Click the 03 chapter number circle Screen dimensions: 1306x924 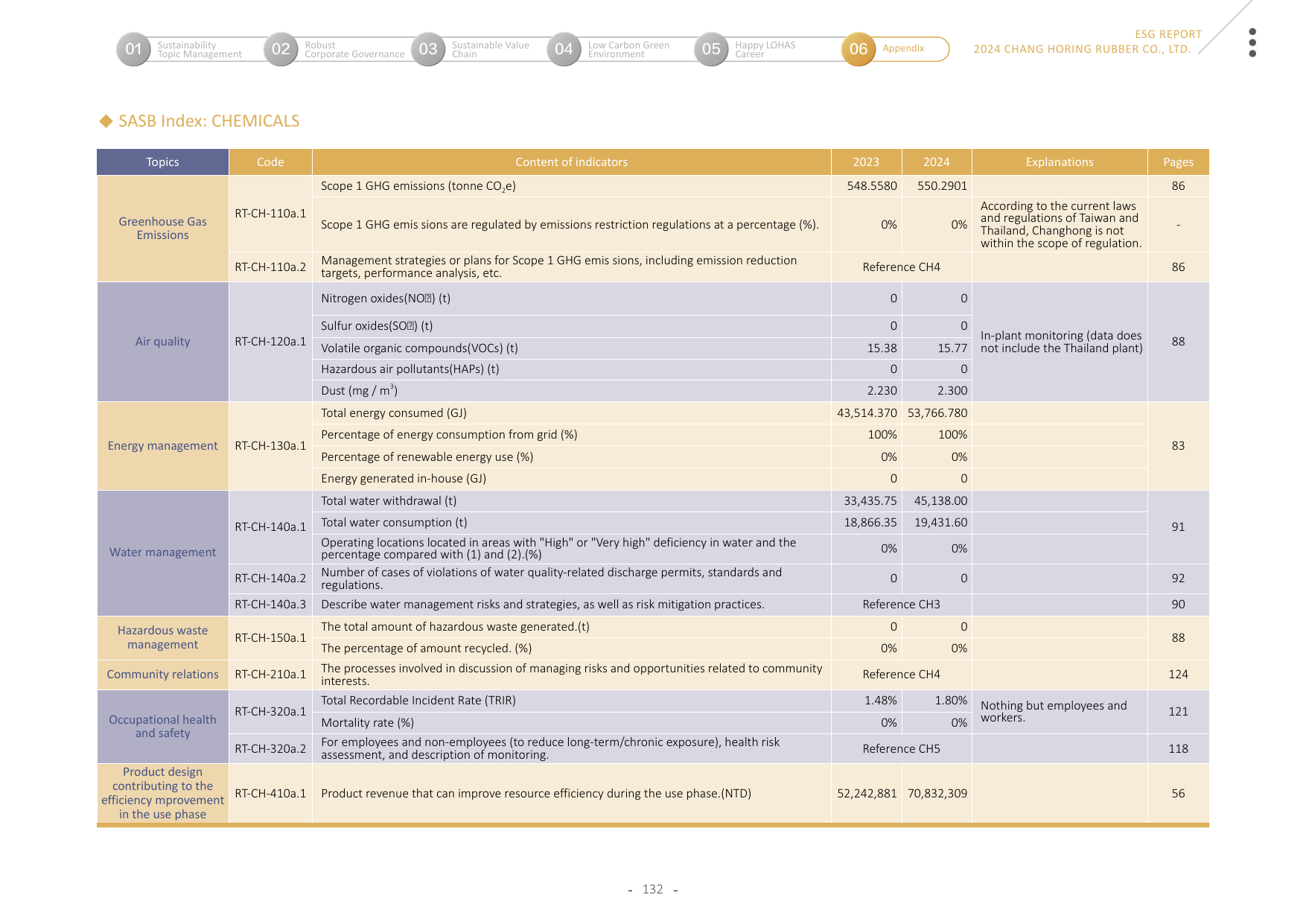click(x=428, y=49)
